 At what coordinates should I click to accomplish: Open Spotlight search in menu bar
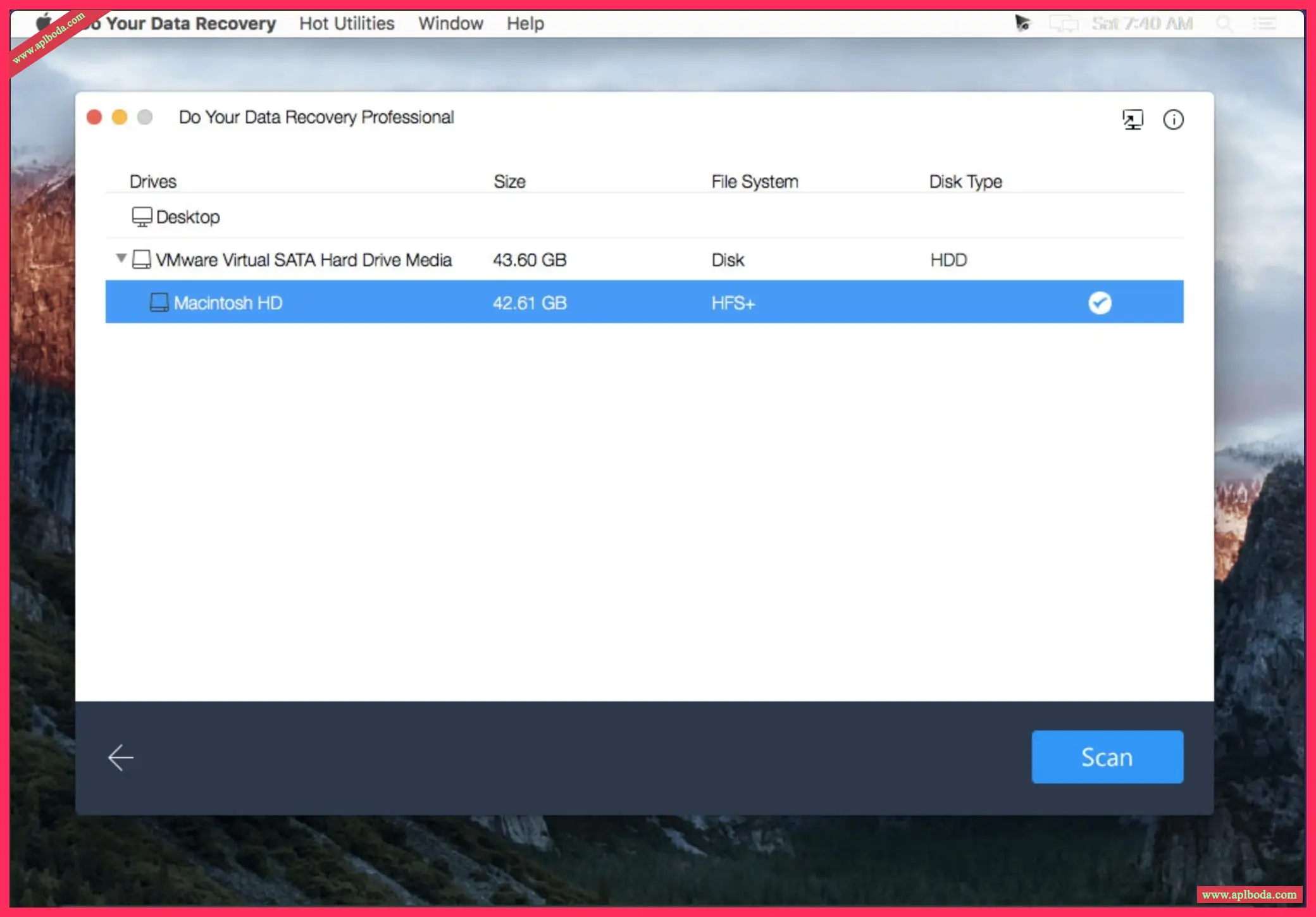1224,24
